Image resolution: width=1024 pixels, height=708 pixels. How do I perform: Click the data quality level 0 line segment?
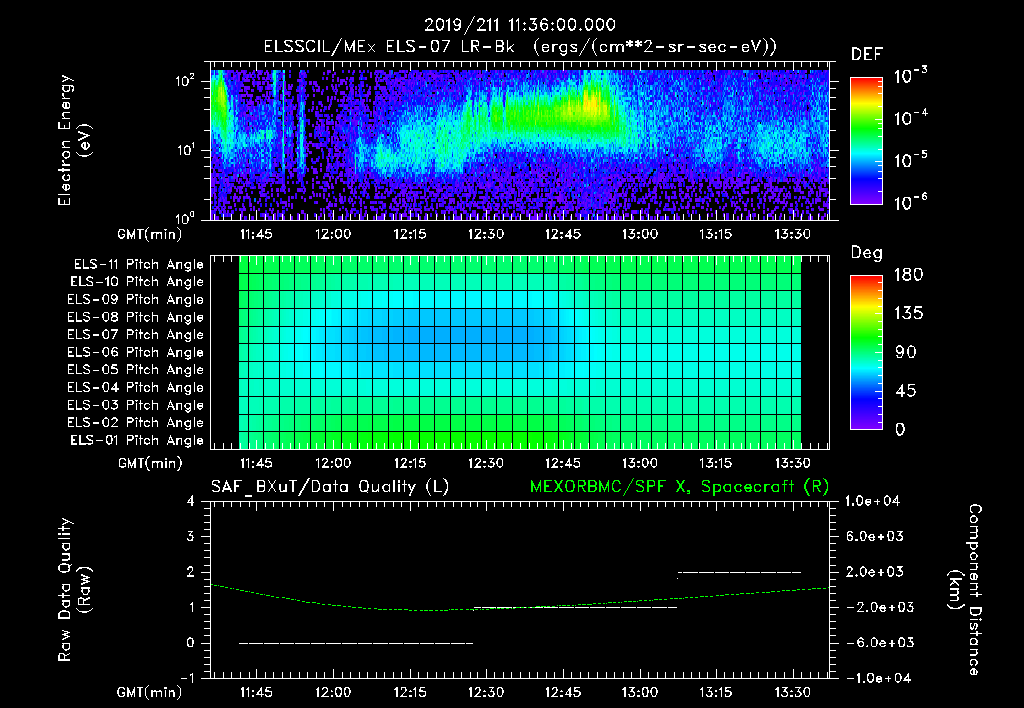[x=355, y=643]
